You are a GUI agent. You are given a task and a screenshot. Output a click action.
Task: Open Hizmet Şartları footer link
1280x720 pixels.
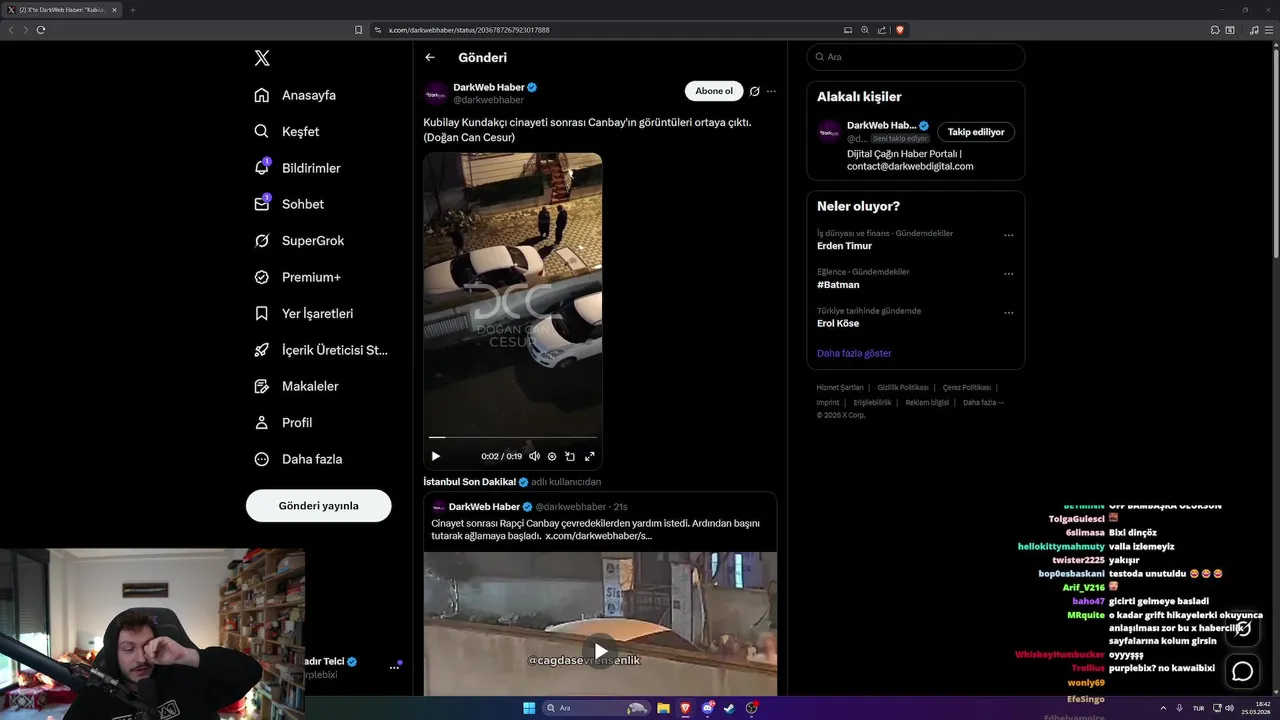(840, 387)
